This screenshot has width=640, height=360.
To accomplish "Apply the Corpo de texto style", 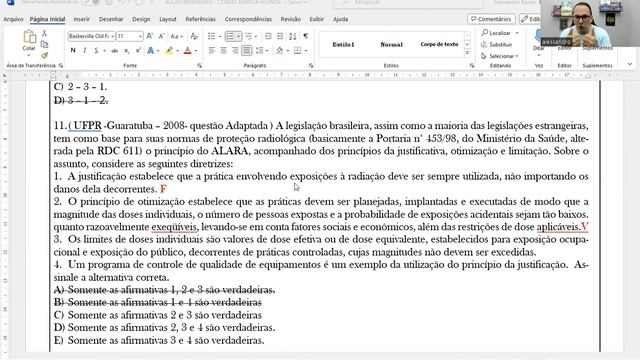I will pos(439,44).
